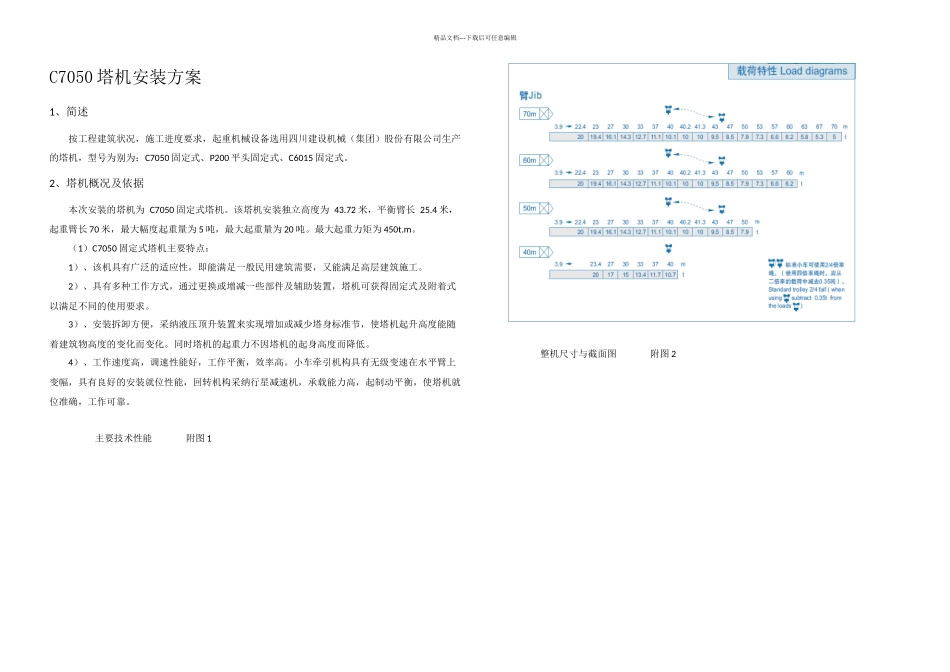
Task: Click the sentence starting "2)、具有多种工作方式"
Action: [253, 296]
